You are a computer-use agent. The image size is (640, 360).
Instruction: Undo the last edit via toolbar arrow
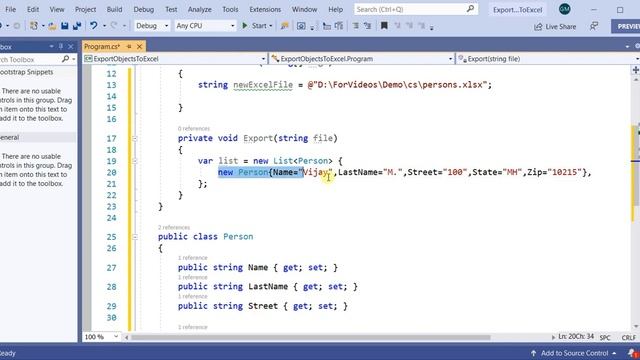pyautogui.click(x=94, y=26)
